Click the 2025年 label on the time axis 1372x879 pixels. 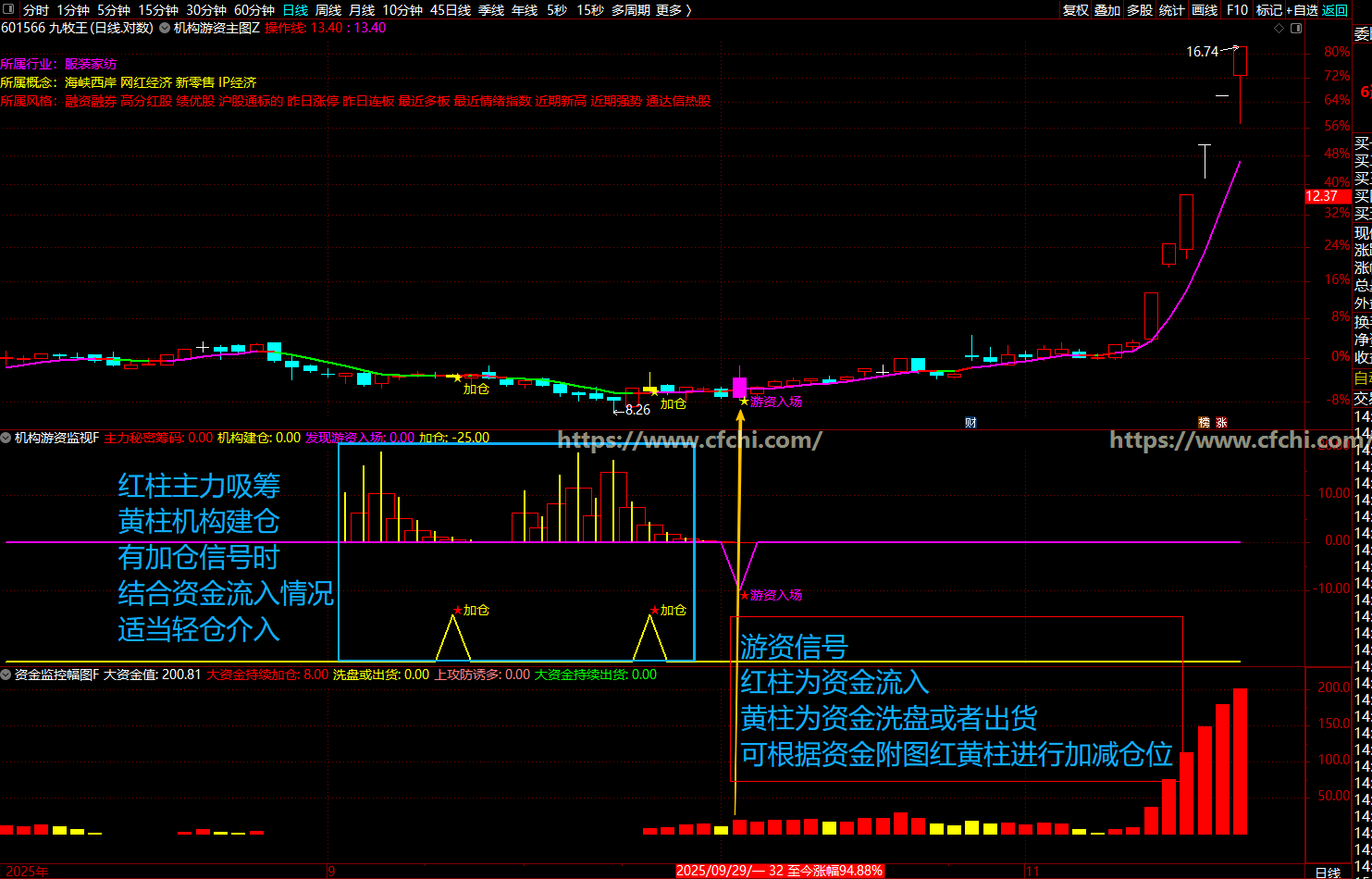coord(26,871)
